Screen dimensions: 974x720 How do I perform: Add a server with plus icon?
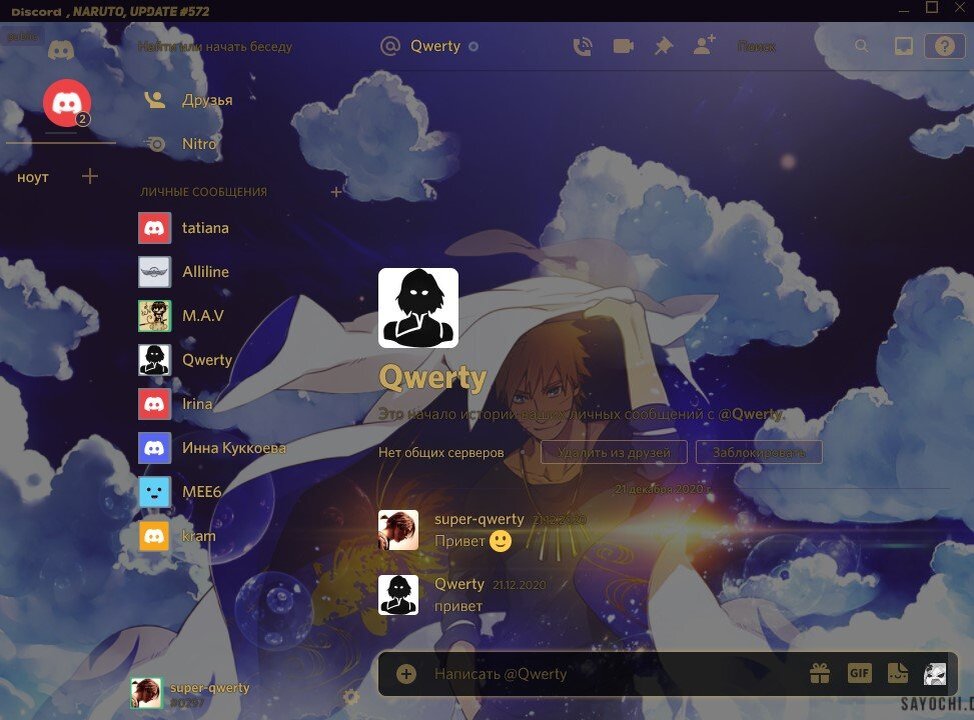point(90,176)
